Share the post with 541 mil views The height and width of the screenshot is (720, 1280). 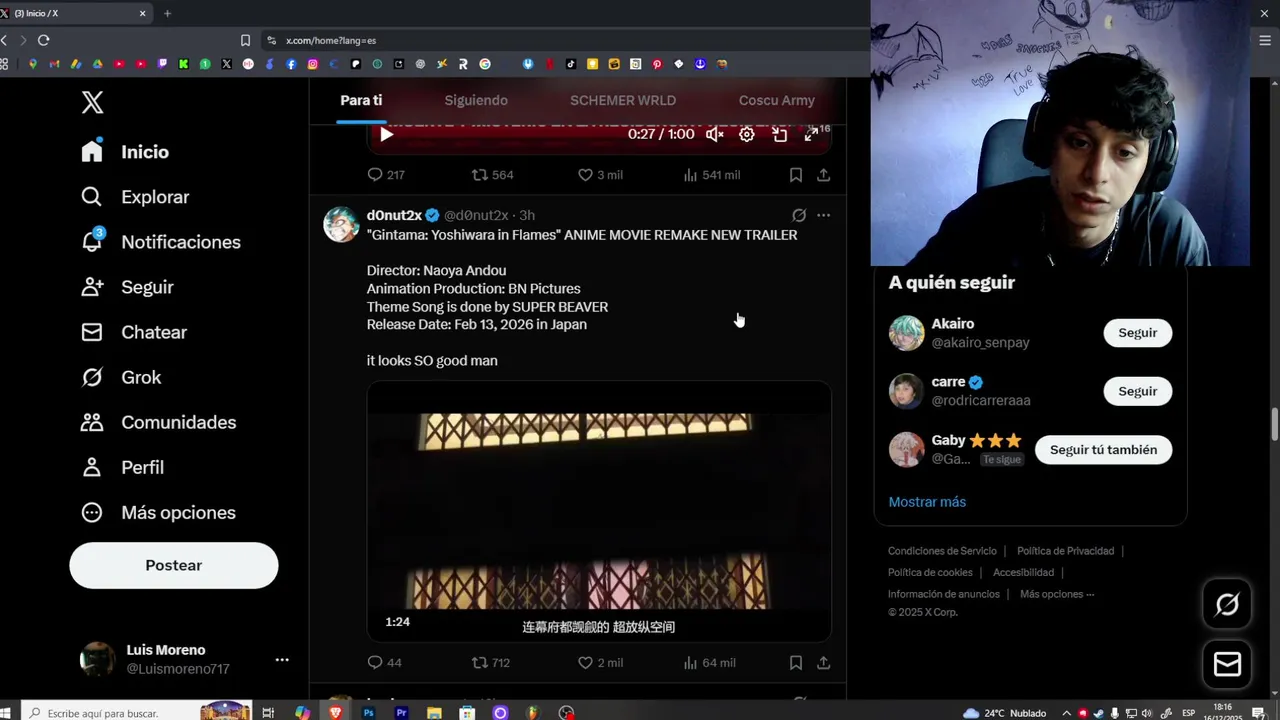824,175
